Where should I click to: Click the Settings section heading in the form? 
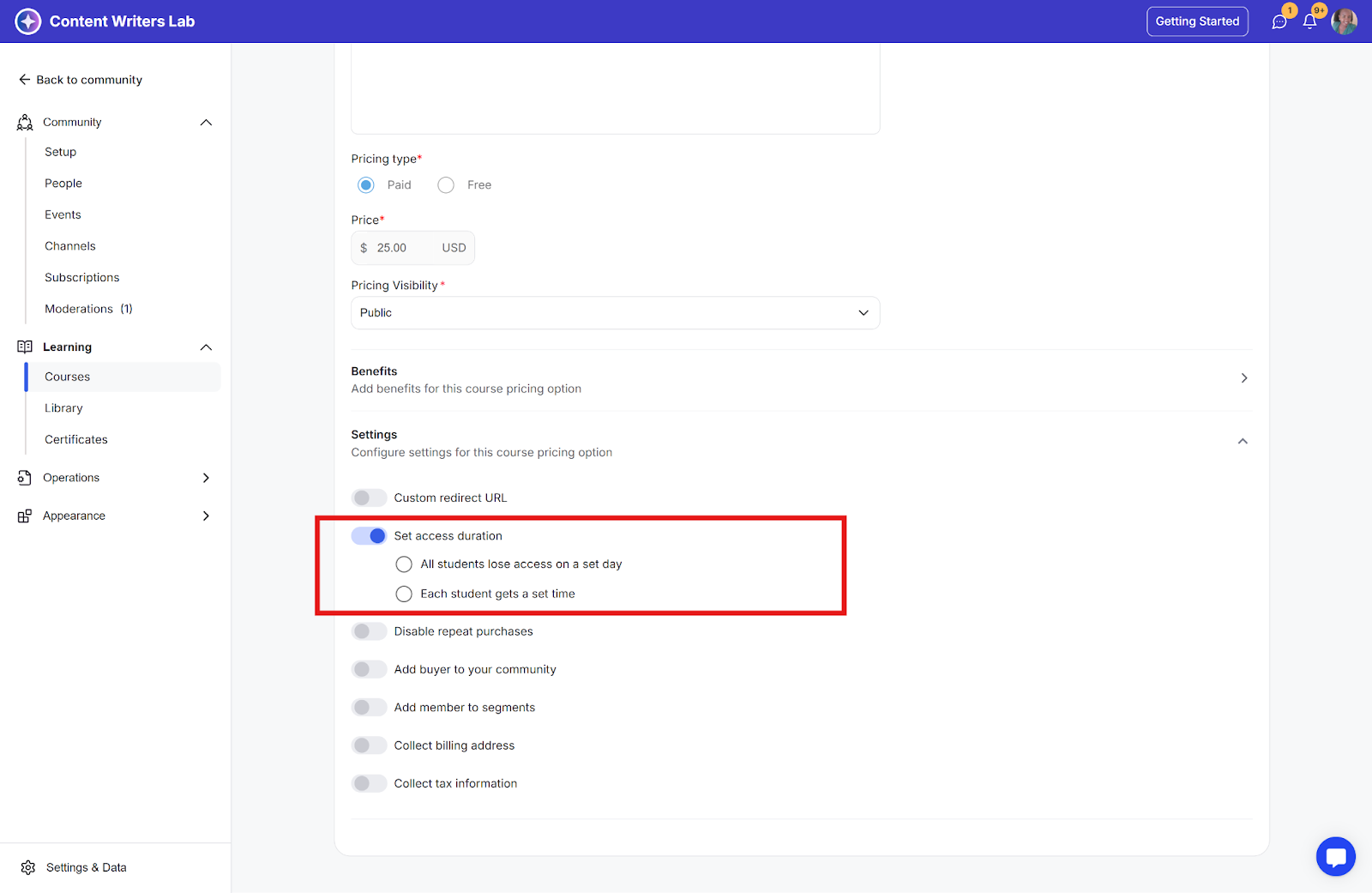pos(375,435)
